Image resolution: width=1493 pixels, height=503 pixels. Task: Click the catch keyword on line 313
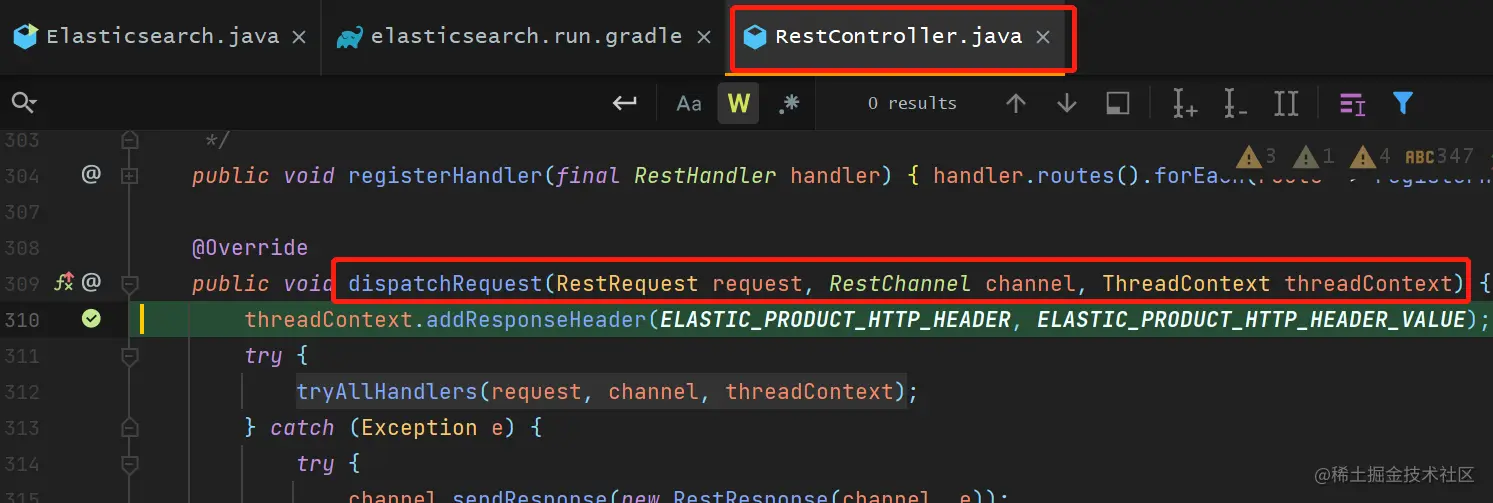click(x=302, y=428)
